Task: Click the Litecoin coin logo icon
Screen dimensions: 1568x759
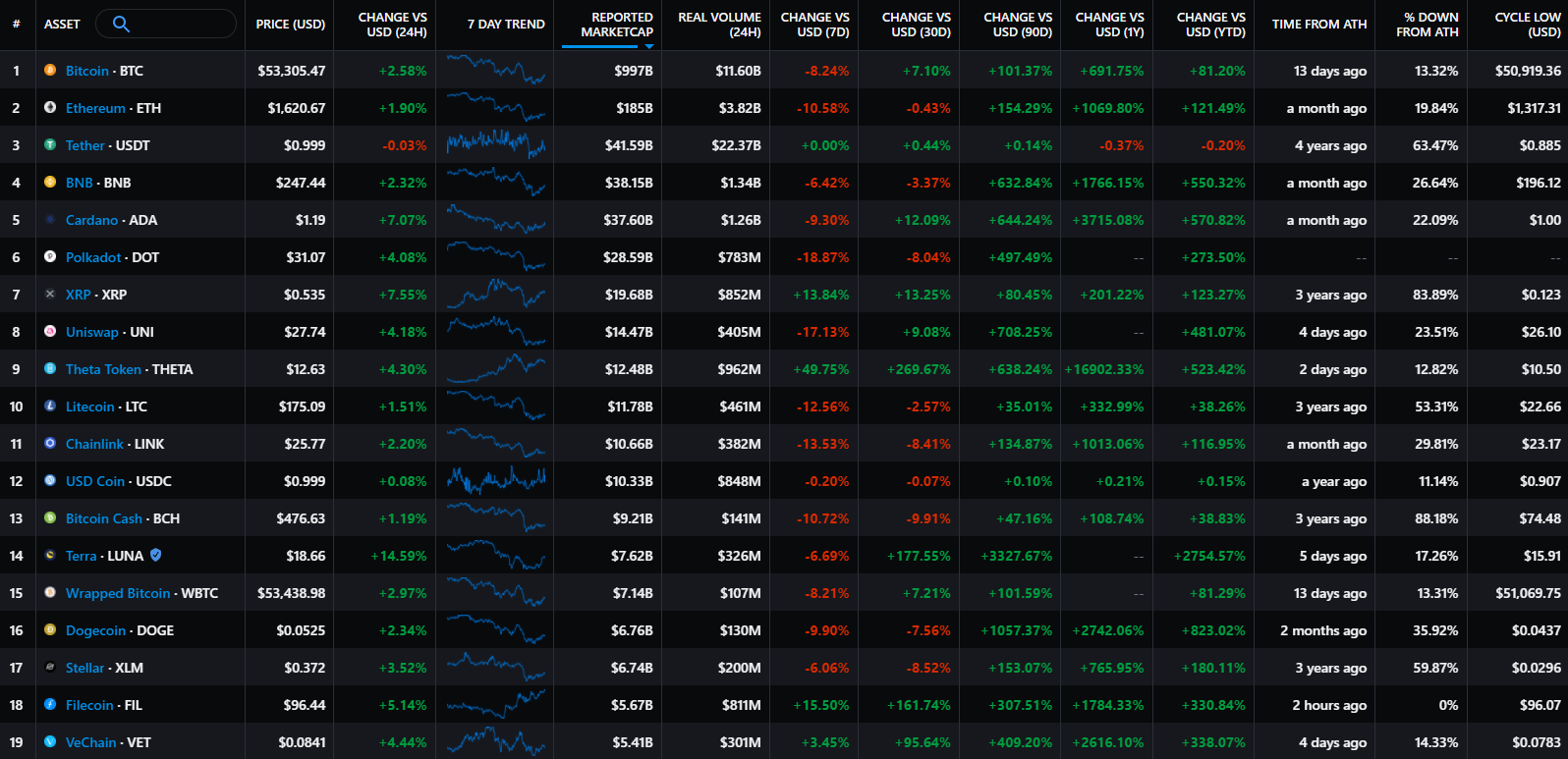Action: click(x=50, y=407)
